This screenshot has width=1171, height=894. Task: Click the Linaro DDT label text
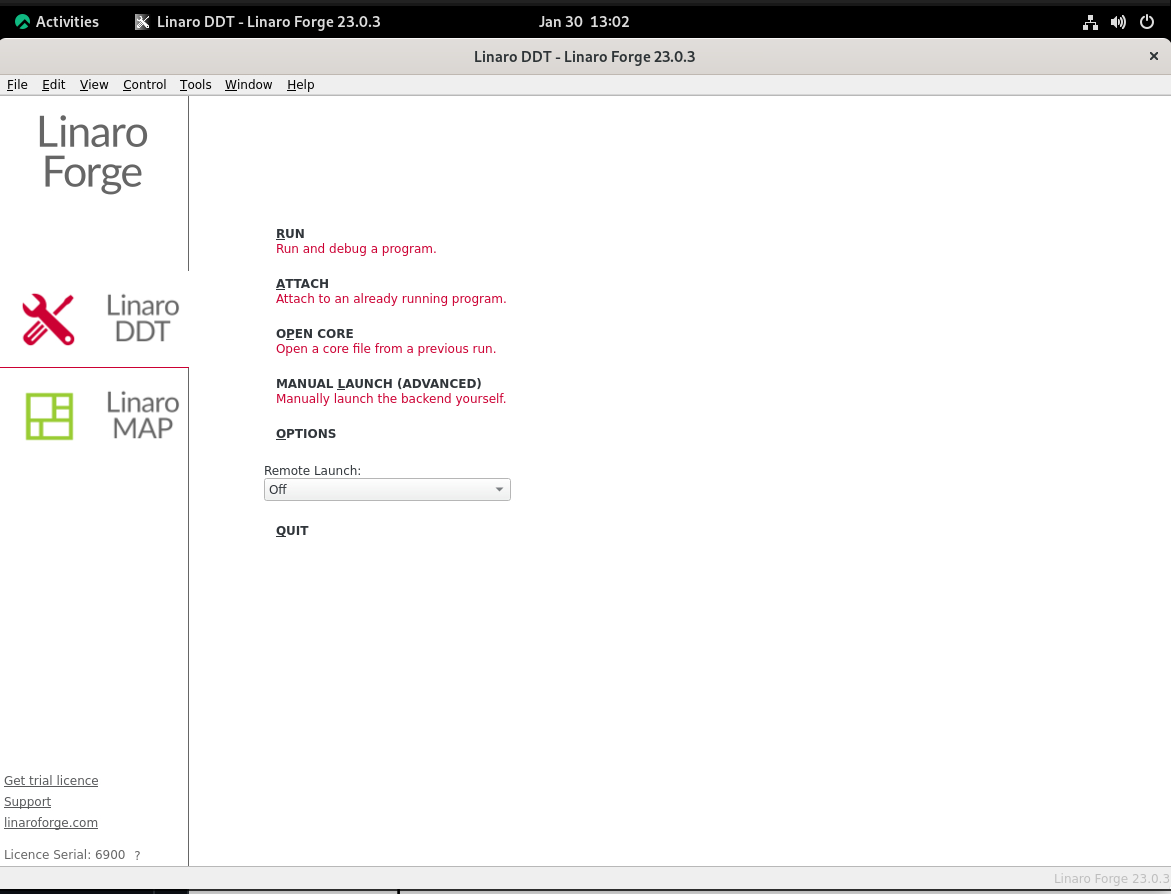coord(143,318)
